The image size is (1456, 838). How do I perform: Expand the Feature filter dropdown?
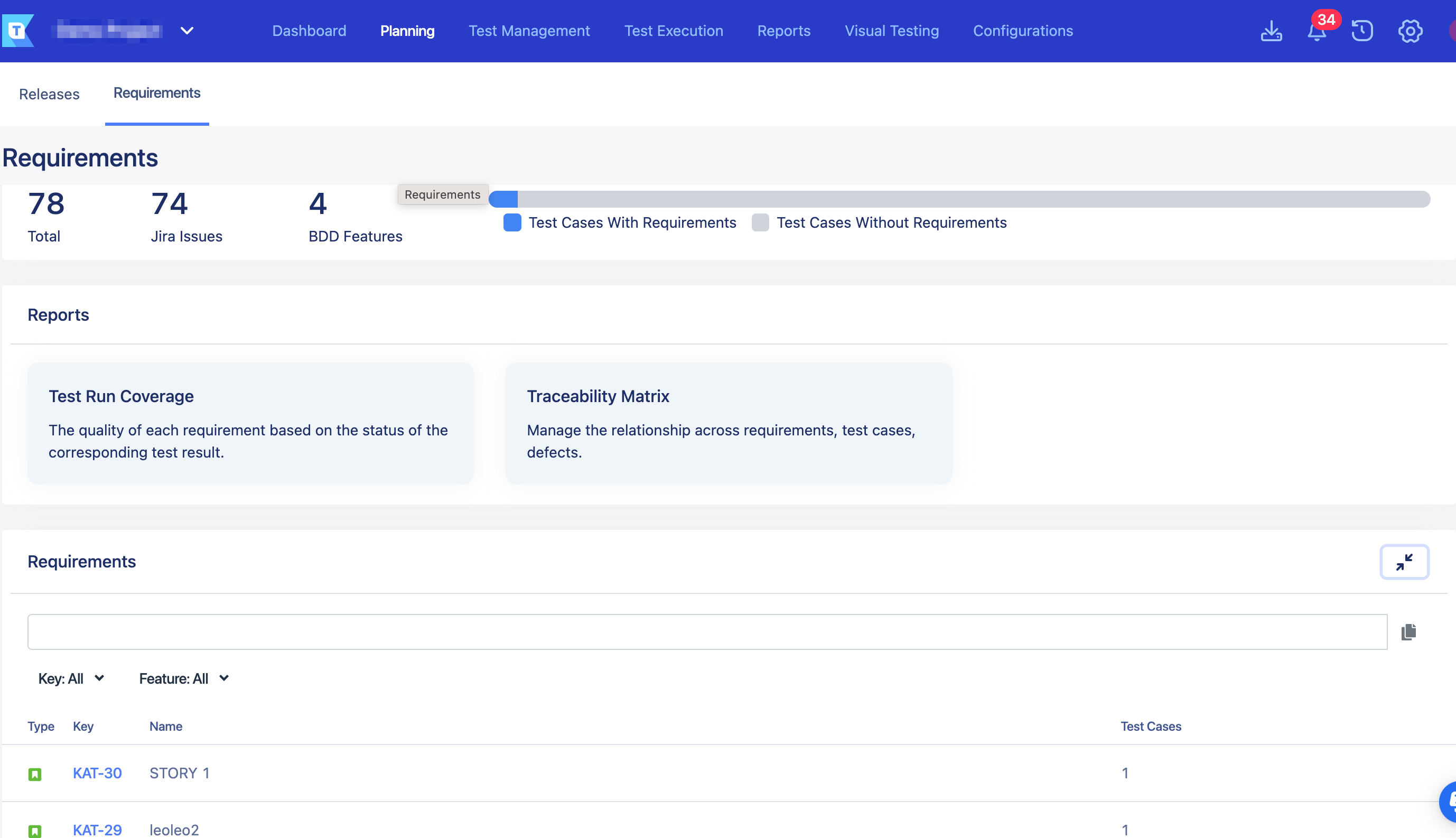pyautogui.click(x=184, y=679)
